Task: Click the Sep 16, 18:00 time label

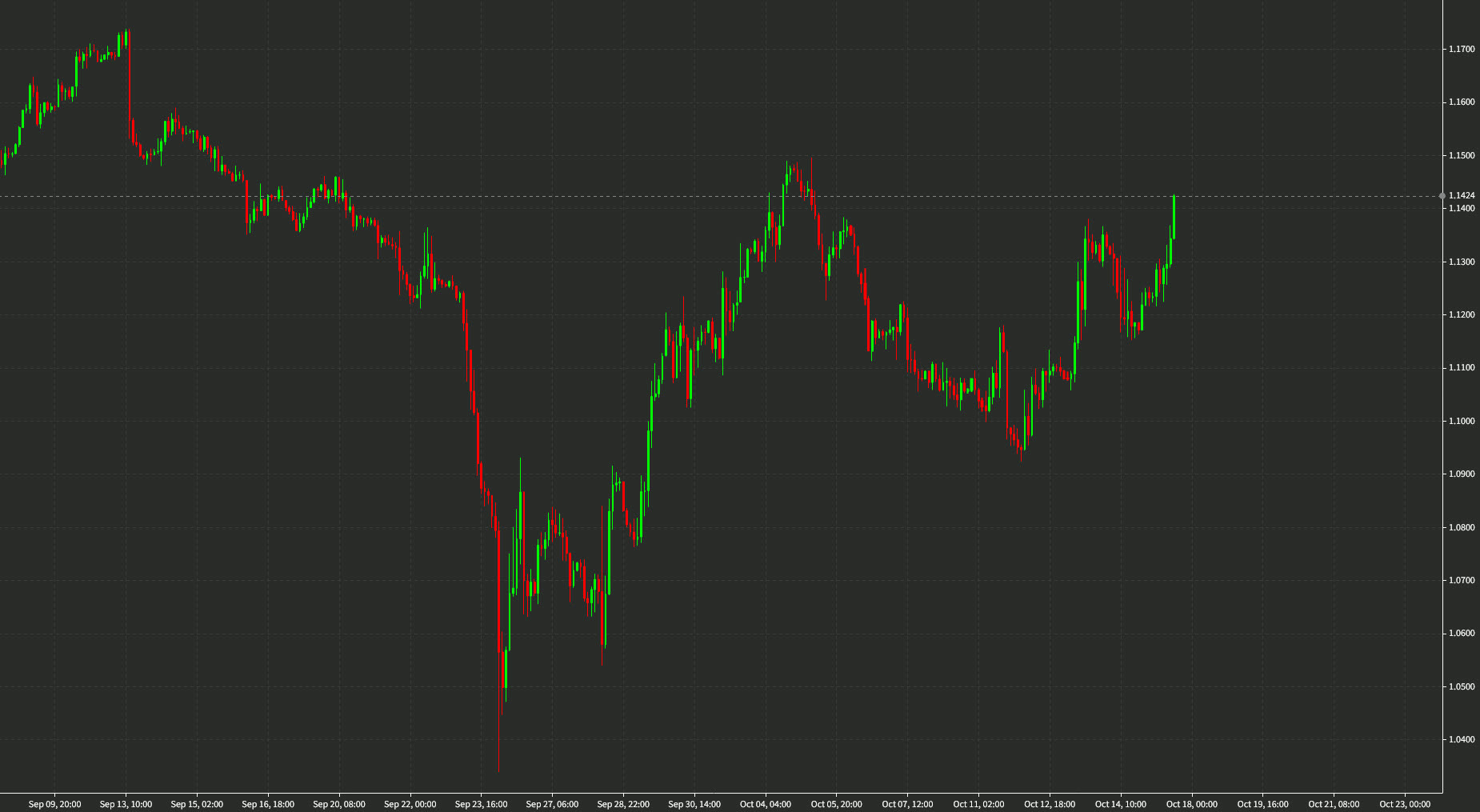Action: [268, 804]
